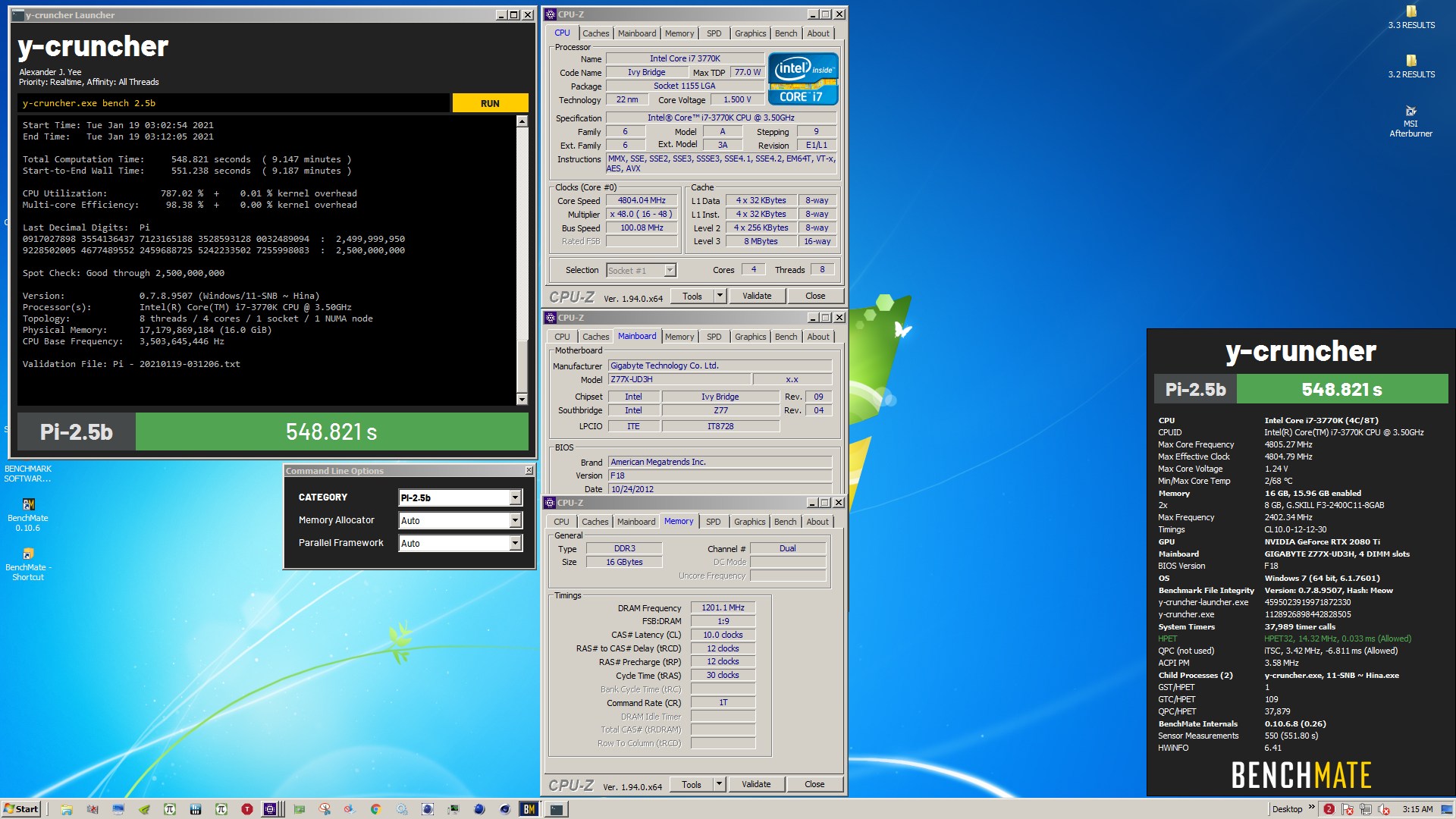Click the green graphics card taskbar icon
Viewport: 1456px width, 819px height.
(300, 809)
